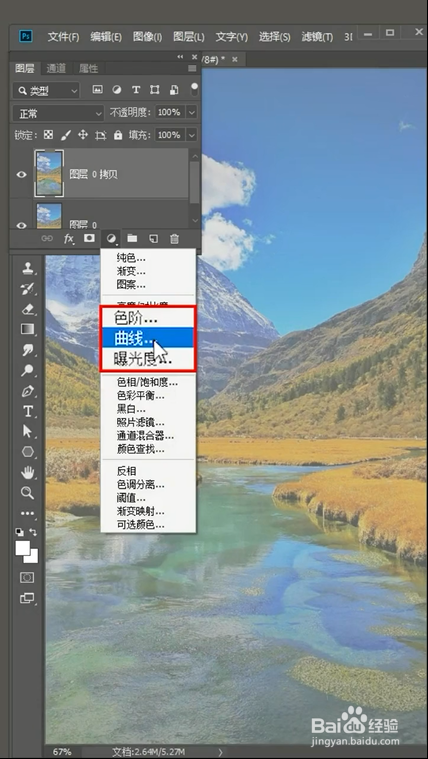Select the Clone Stamp tool

pos(28,269)
